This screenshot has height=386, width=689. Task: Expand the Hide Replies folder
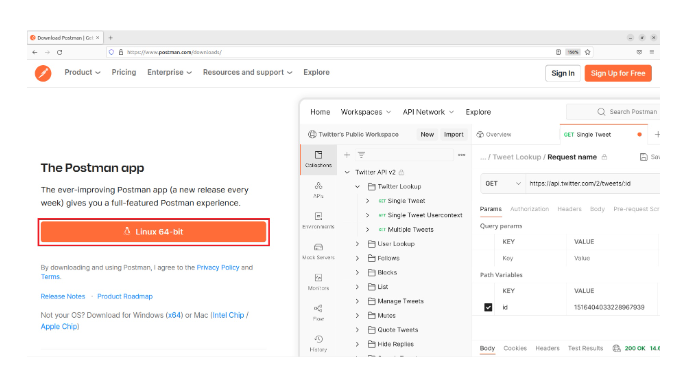[357, 344]
